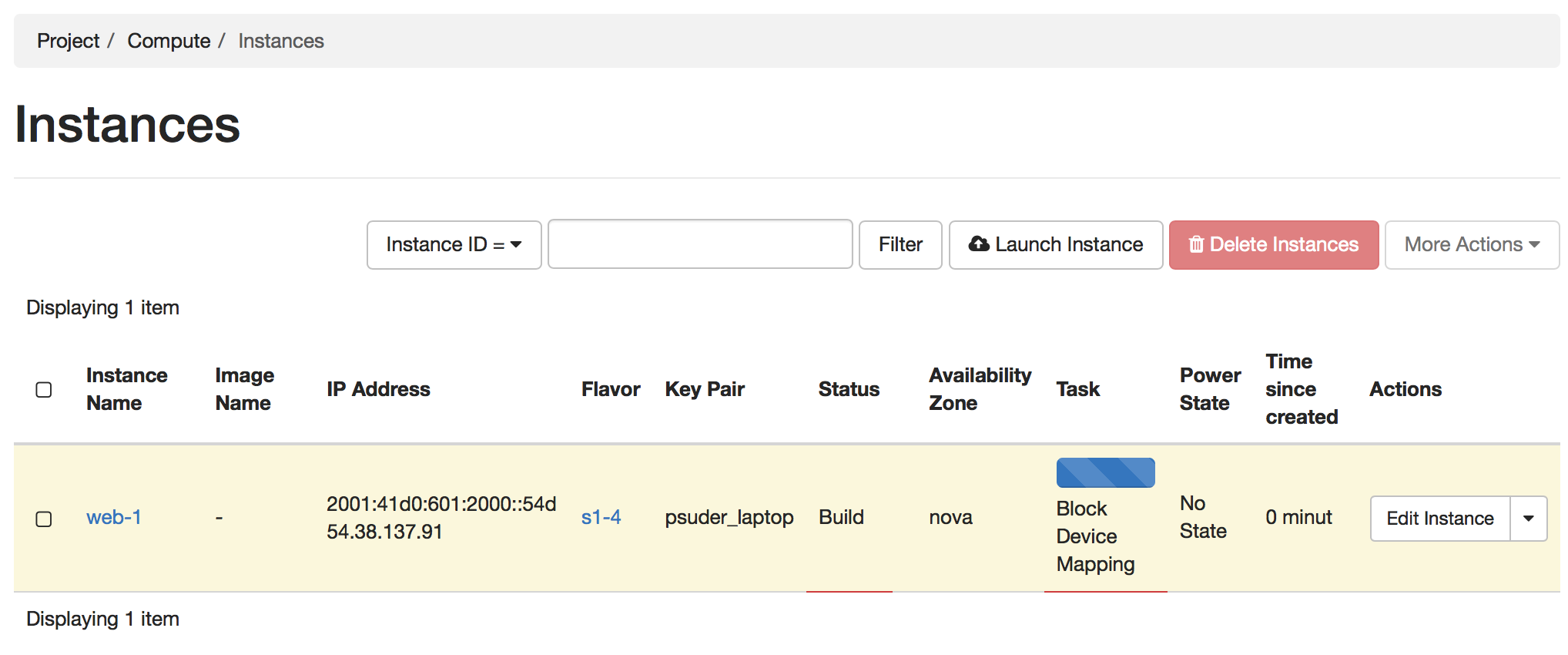Open the Instance ID filter dropdown
1568x655 pixels.
point(454,245)
